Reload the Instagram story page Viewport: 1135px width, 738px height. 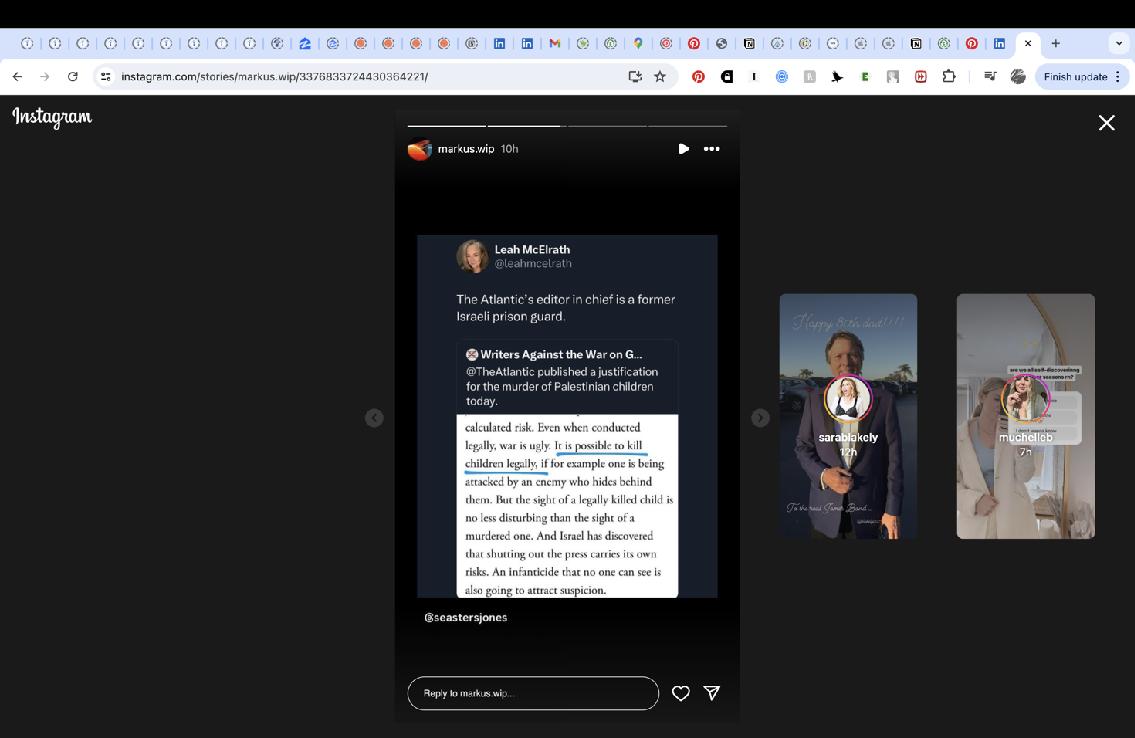click(72, 77)
